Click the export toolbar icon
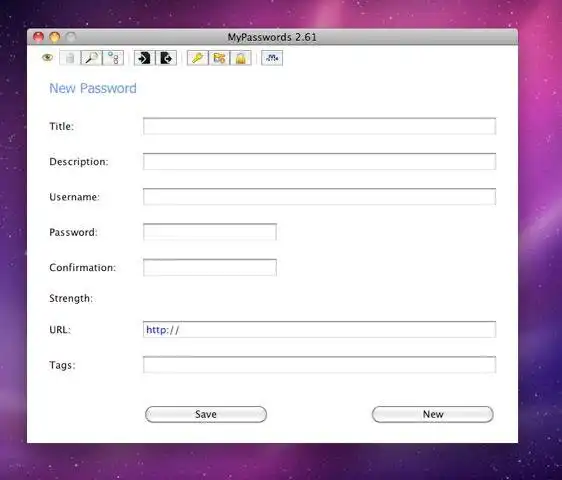 coord(166,58)
